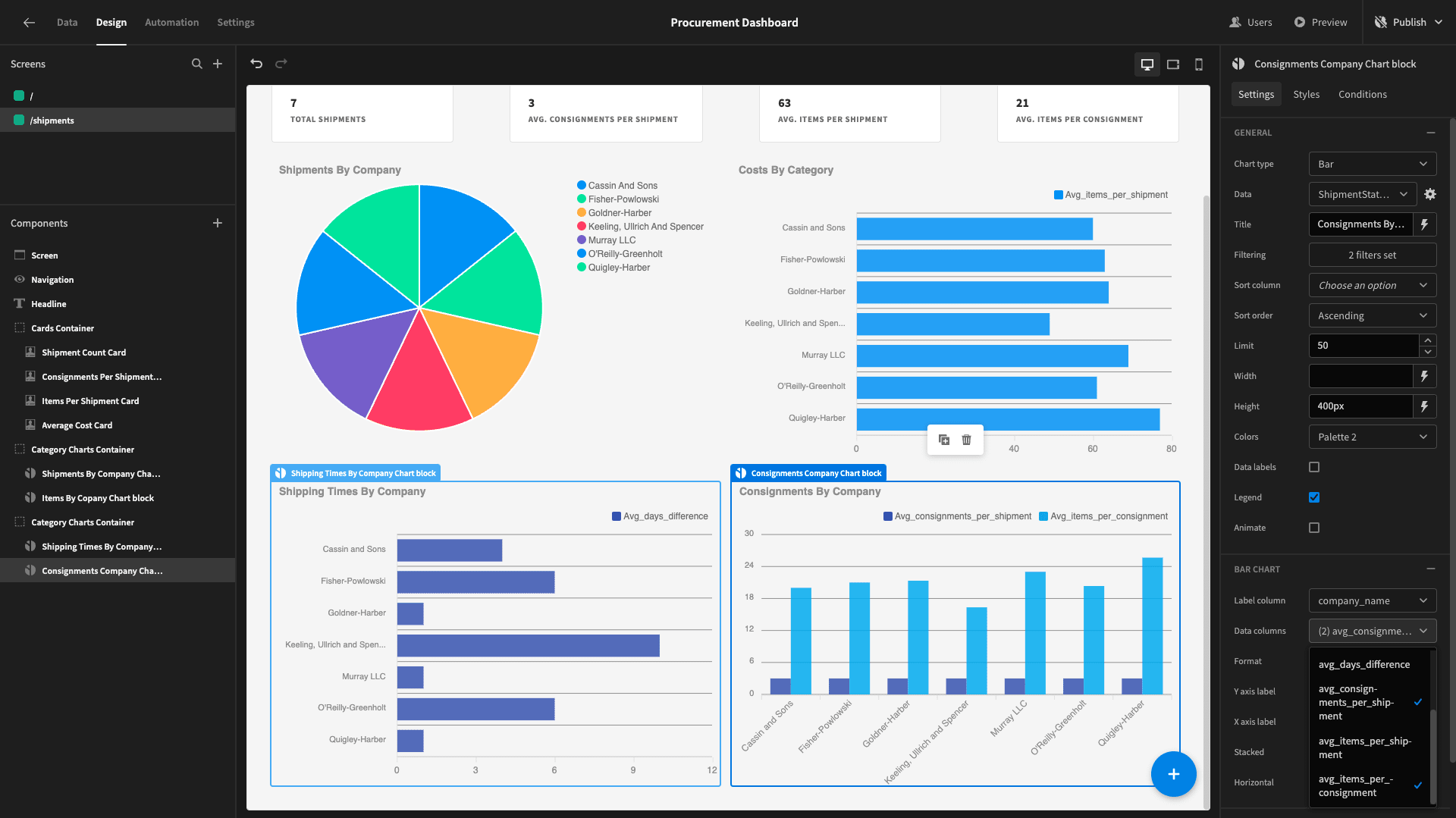
Task: Open Users panel
Action: (1250, 23)
